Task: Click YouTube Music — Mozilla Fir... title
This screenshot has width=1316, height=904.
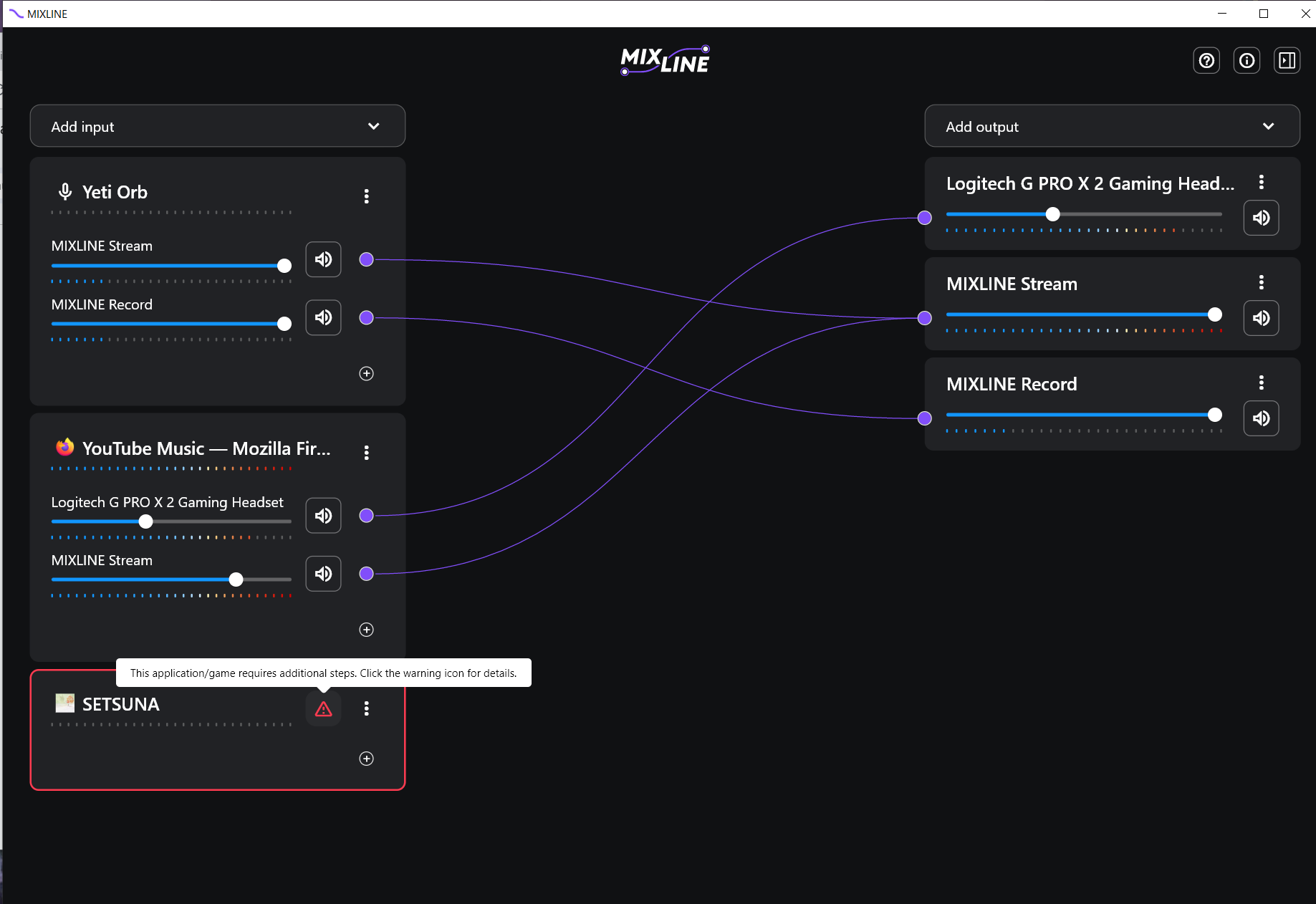Action: tap(206, 448)
